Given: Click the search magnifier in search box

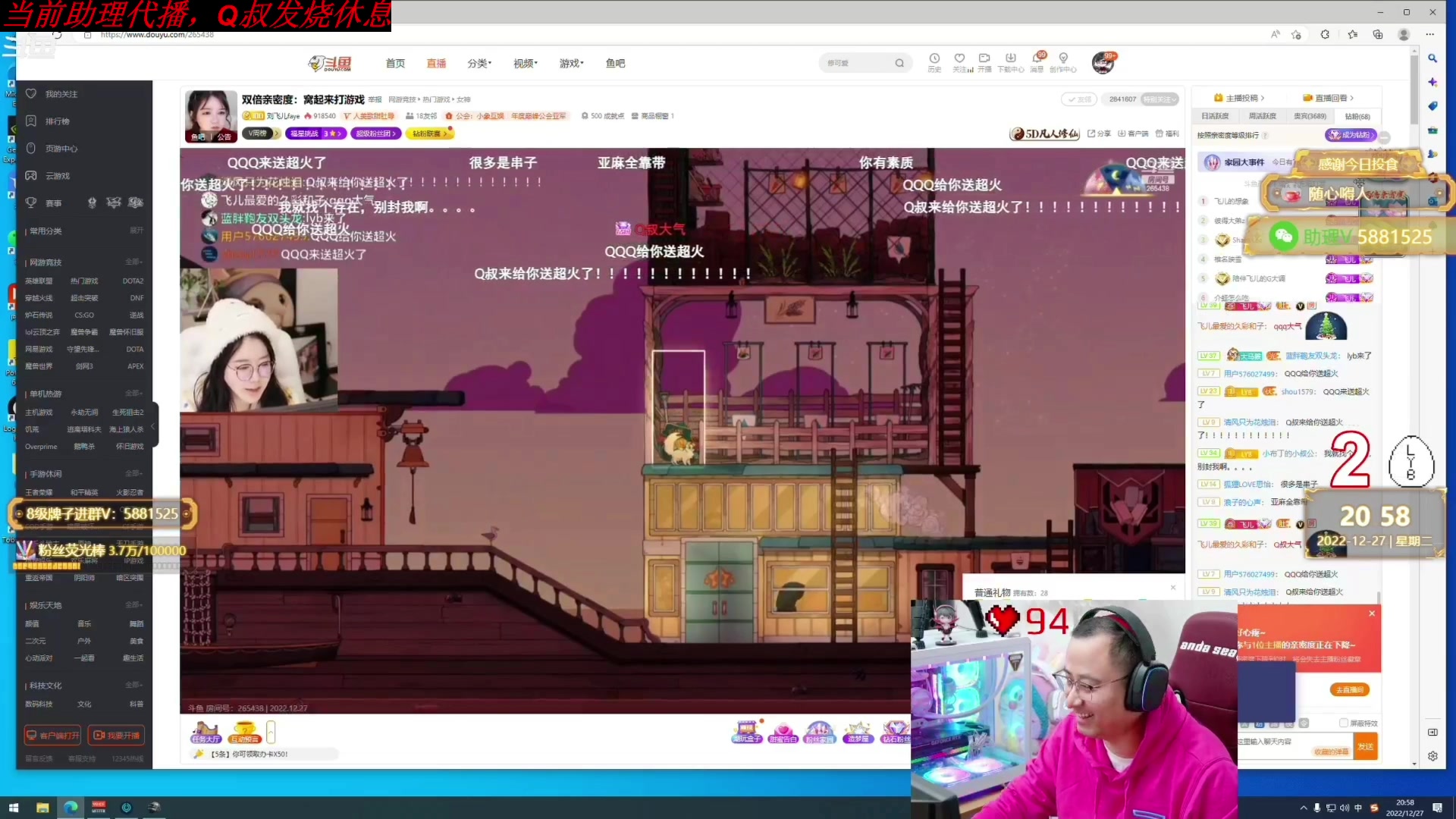Looking at the screenshot, I should point(899,63).
